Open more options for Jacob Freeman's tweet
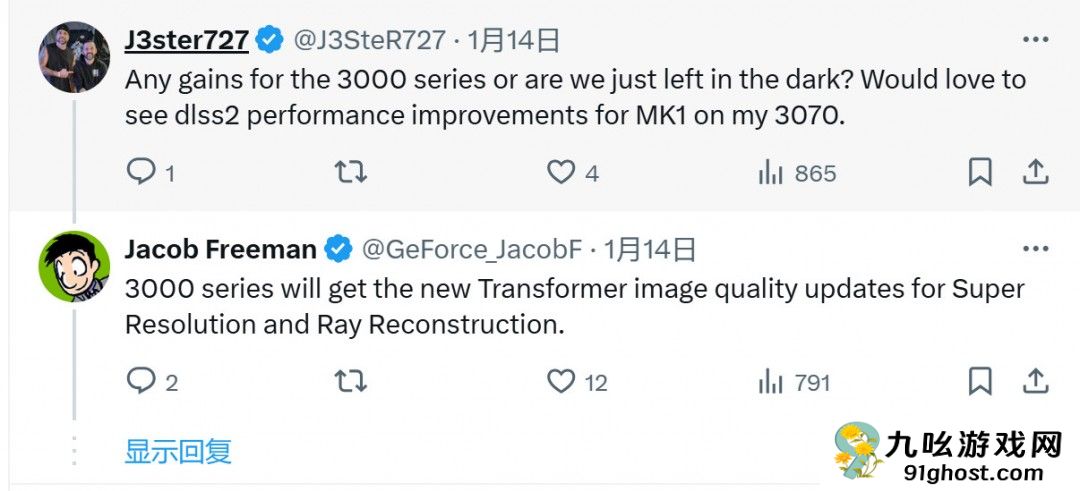 pyautogui.click(x=1035, y=248)
